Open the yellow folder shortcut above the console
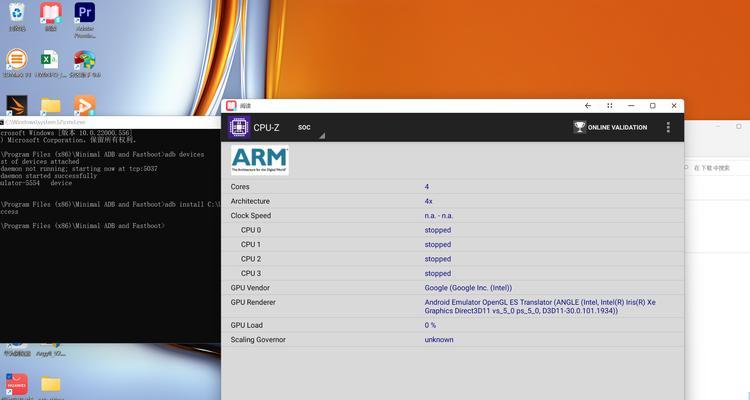Screen dimensions: 750x400 [x=51, y=106]
